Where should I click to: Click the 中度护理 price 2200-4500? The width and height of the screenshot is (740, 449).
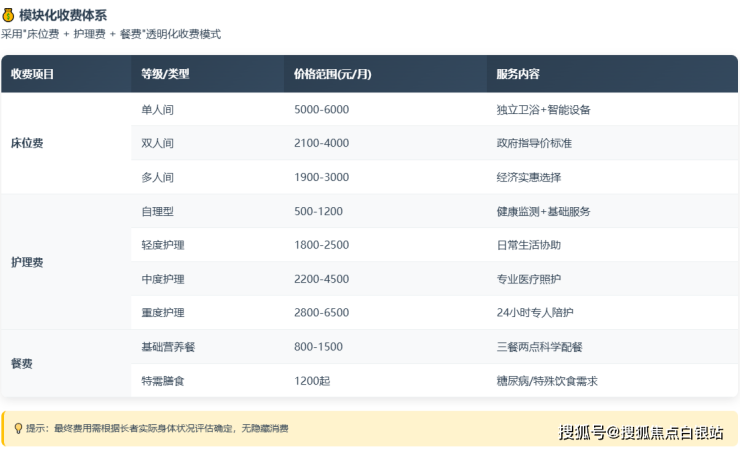(321, 279)
